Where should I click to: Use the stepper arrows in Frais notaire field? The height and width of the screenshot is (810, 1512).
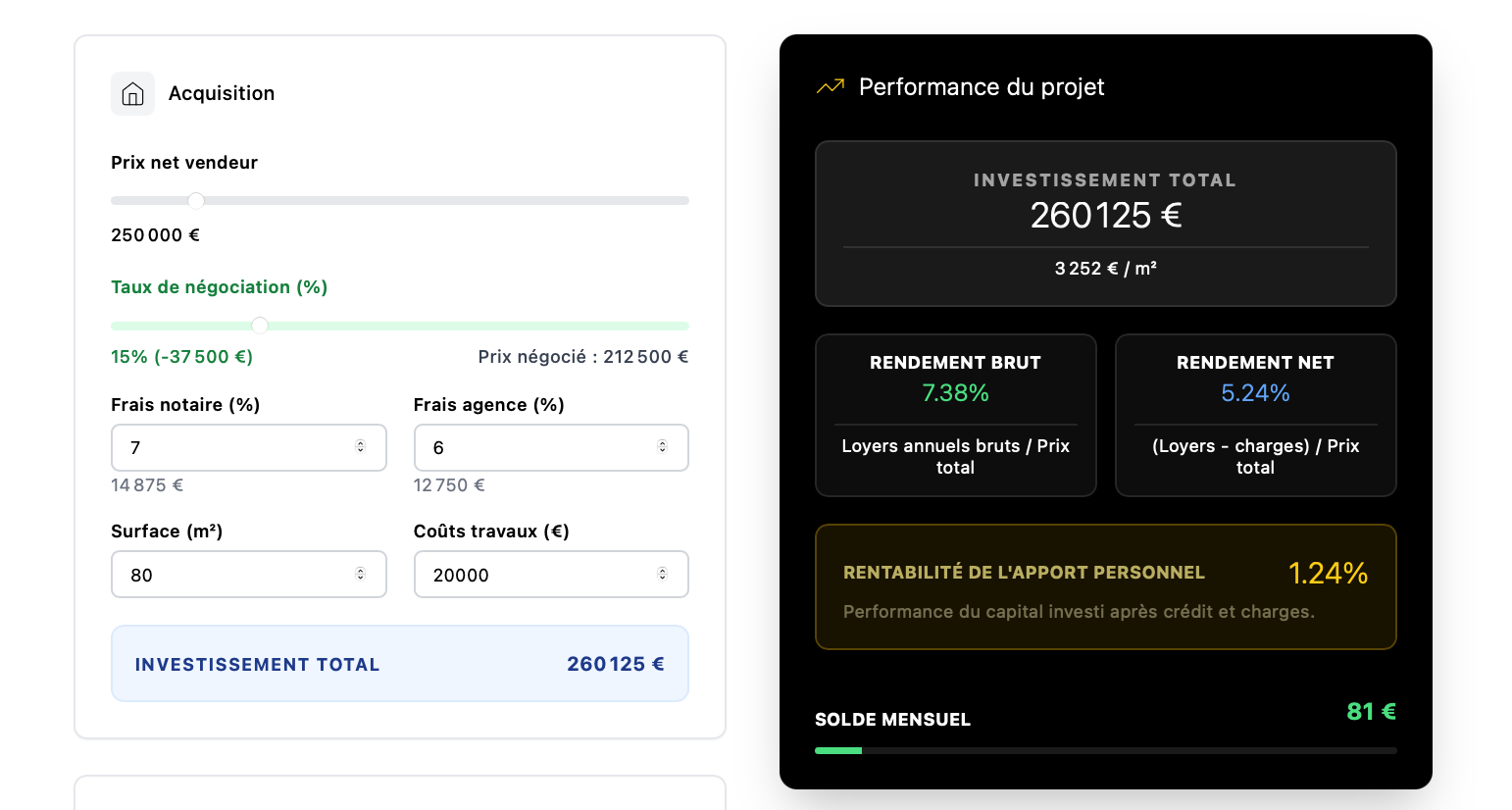[x=360, y=447]
